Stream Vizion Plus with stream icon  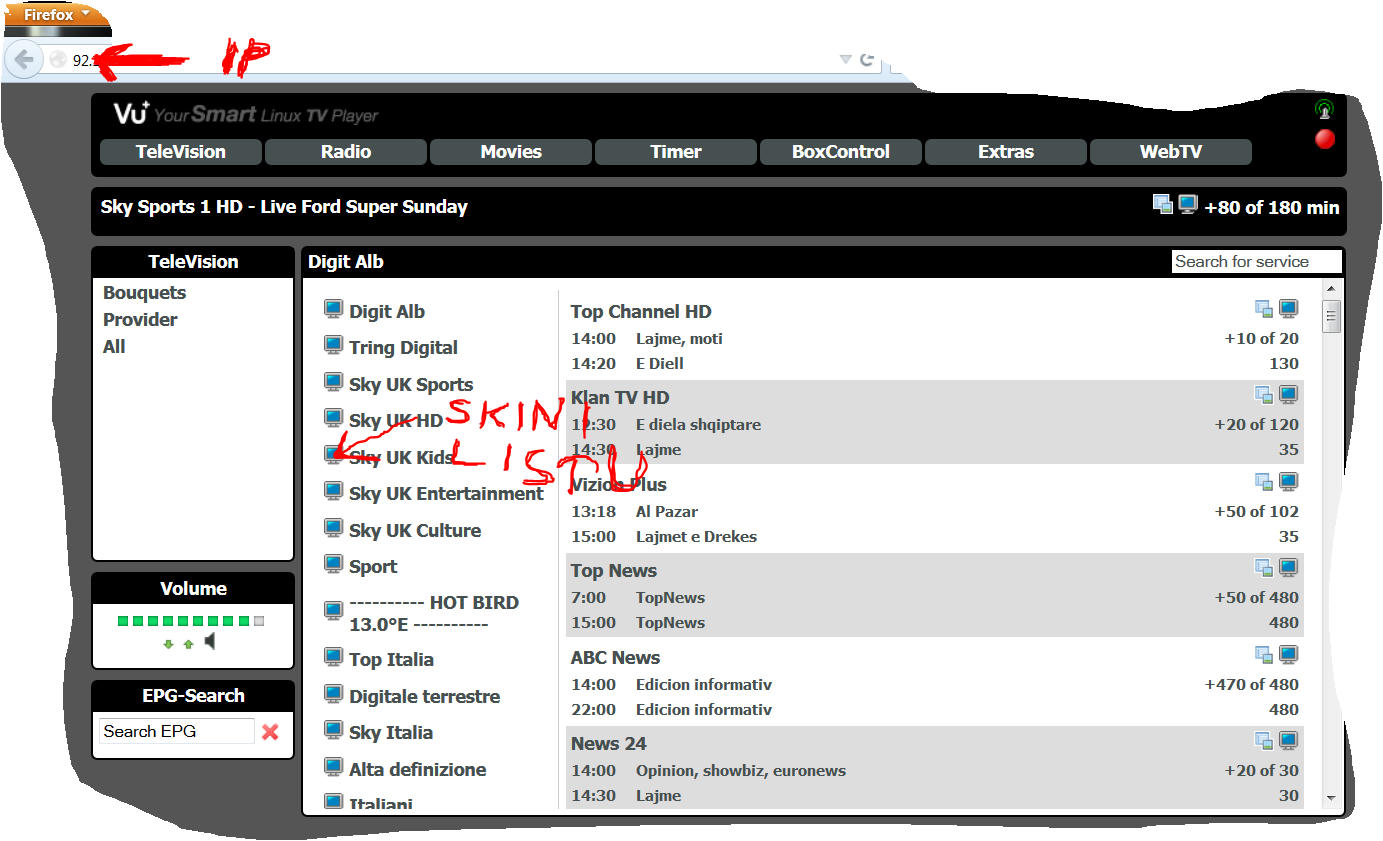[1264, 482]
